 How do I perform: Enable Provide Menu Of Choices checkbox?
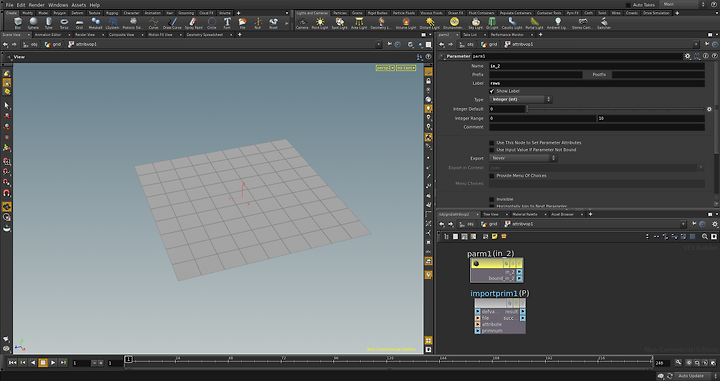[492, 176]
